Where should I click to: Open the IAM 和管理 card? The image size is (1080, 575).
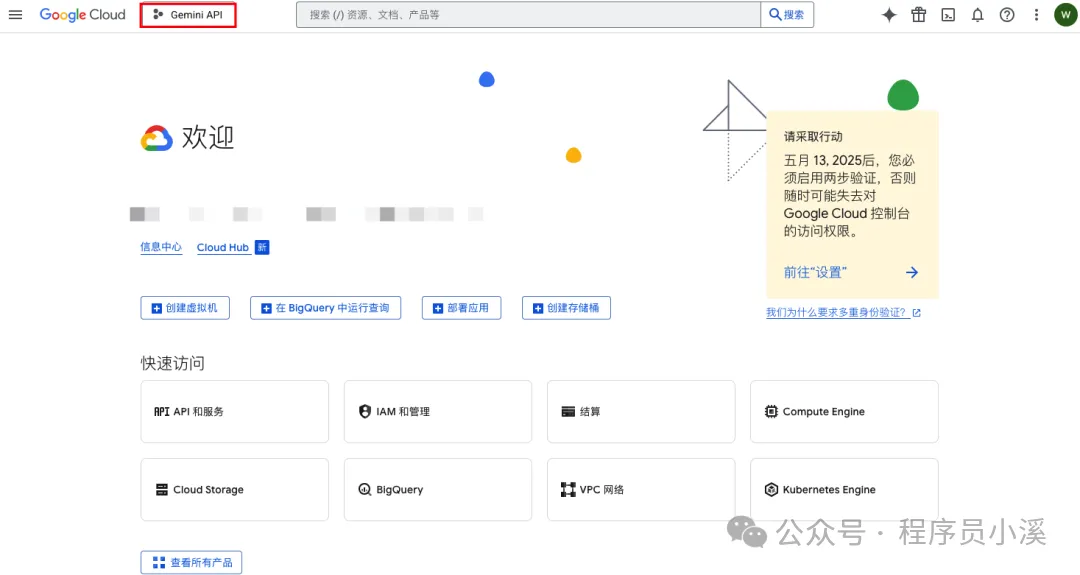[x=438, y=412]
